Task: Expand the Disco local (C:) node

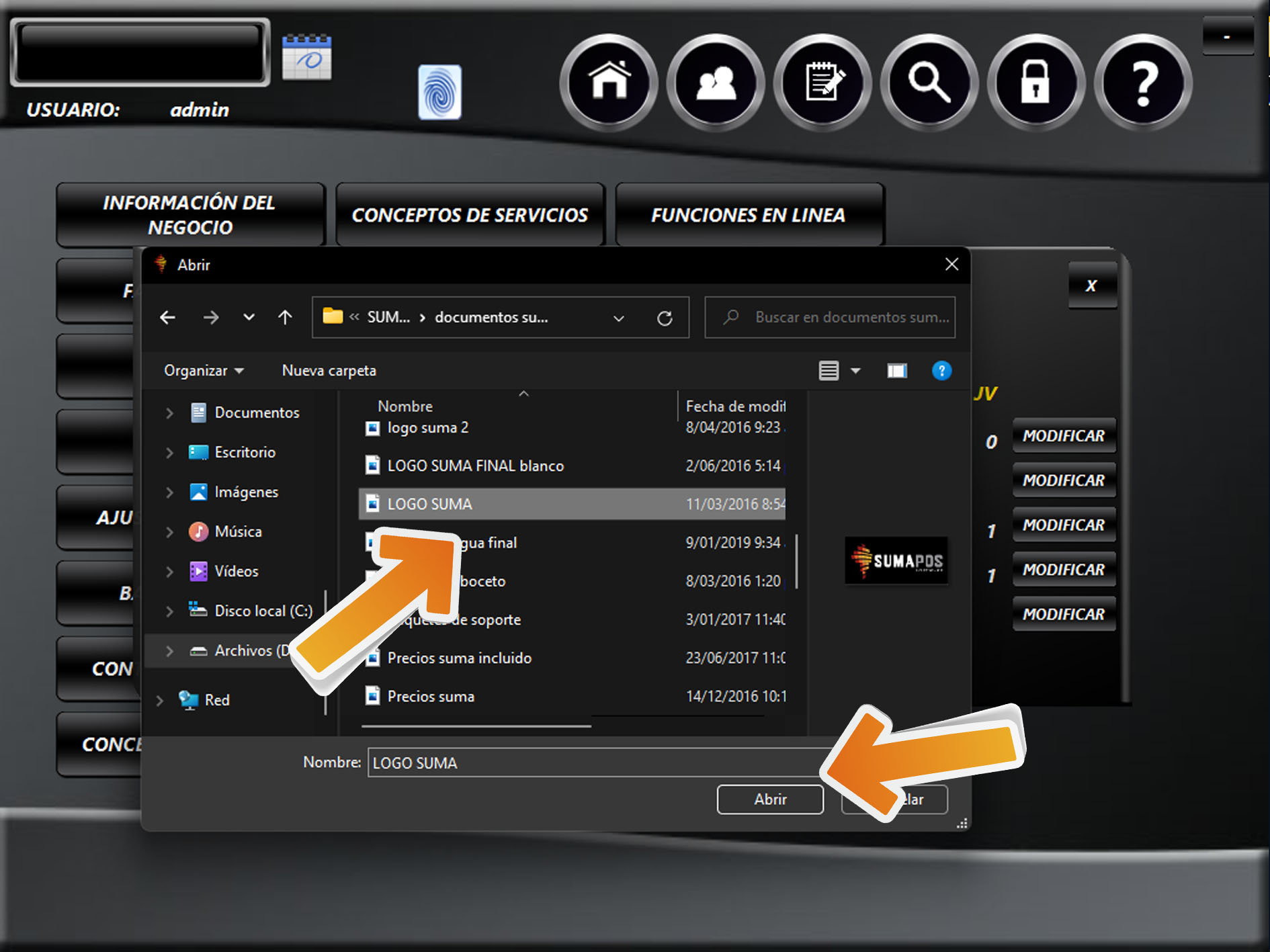Action: click(x=169, y=611)
